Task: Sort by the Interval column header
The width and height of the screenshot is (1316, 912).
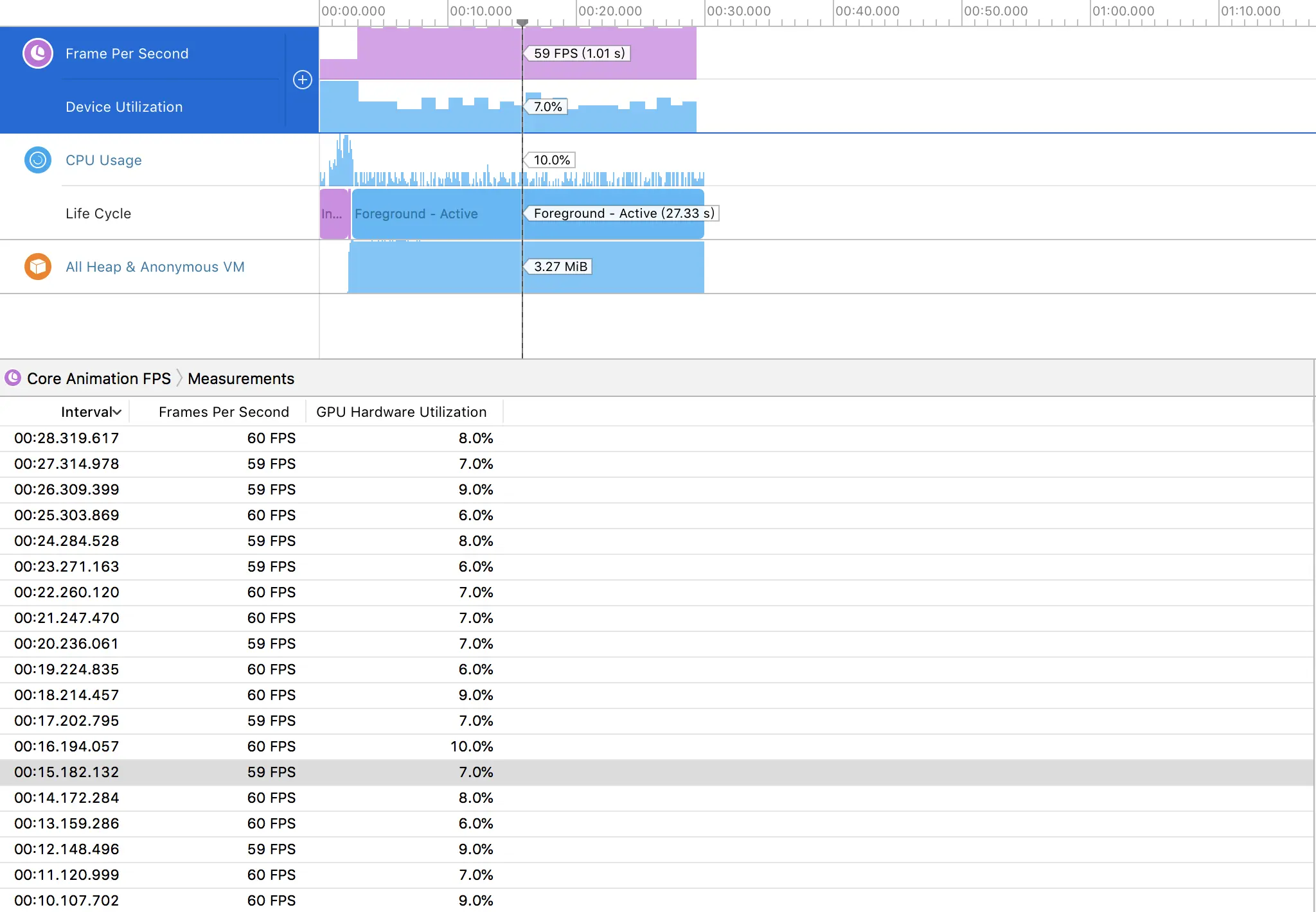Action: tap(90, 412)
